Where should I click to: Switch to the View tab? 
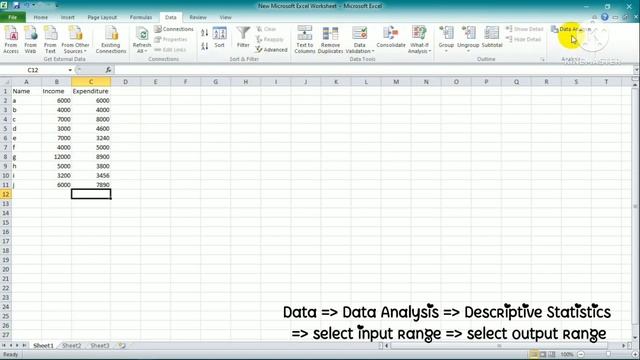[x=225, y=17]
